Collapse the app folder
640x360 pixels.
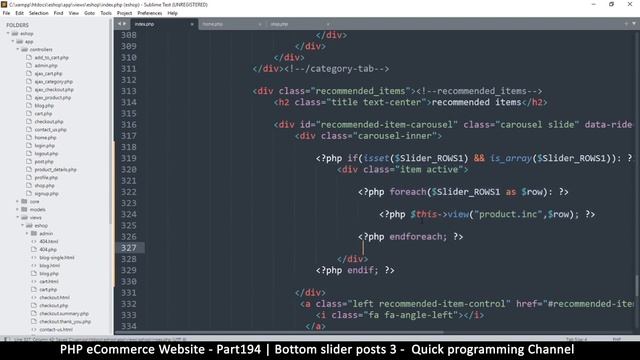[x=13, y=42]
